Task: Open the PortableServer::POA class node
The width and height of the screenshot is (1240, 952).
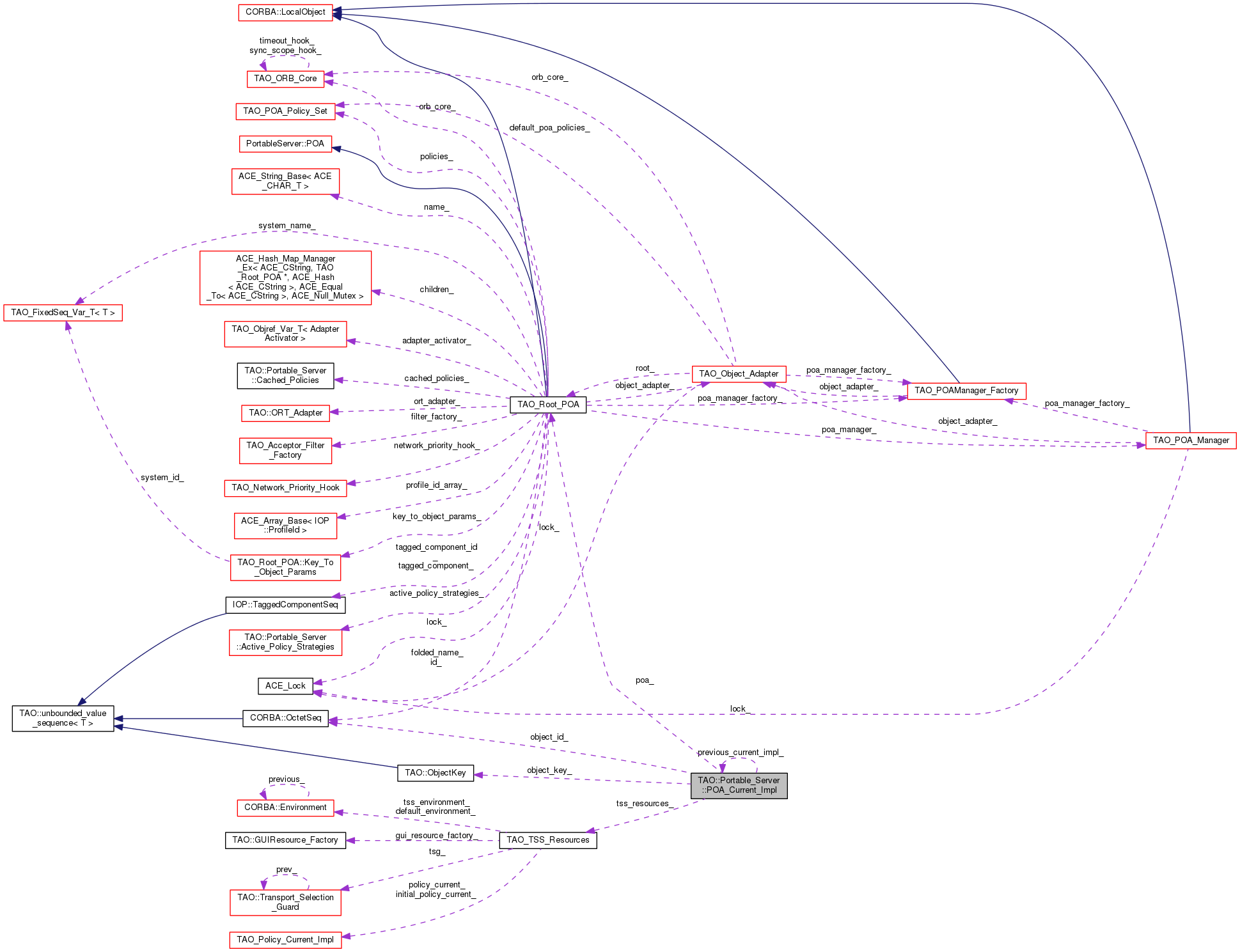Action: tap(285, 144)
